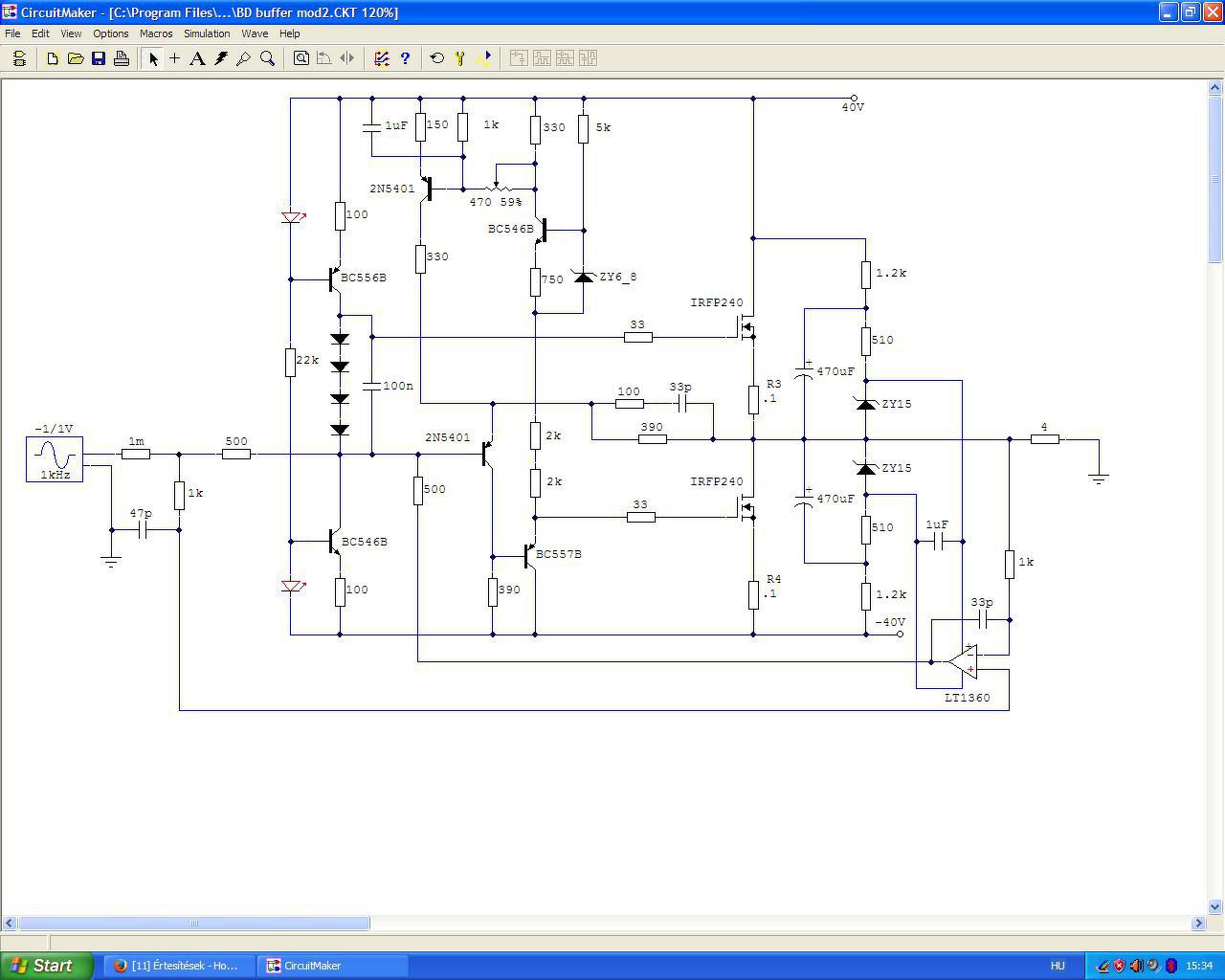
Task: Run the simulation with waveform icon
Action: pos(483,58)
